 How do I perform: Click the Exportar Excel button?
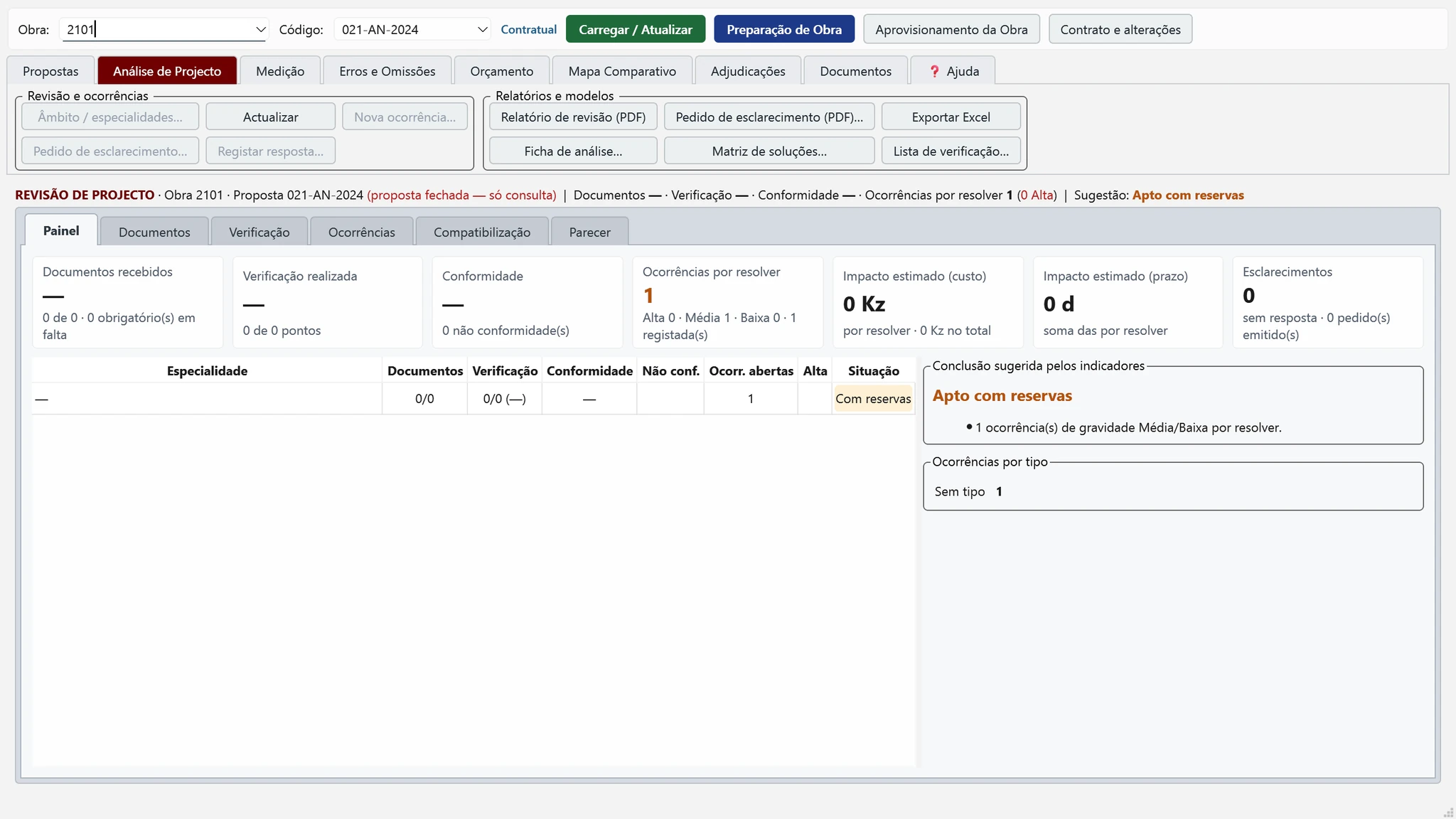(x=951, y=117)
